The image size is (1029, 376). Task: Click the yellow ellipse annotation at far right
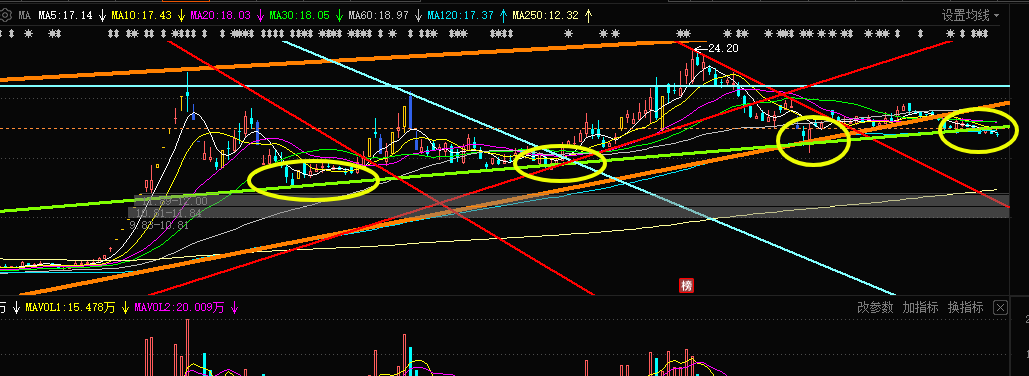(x=978, y=129)
